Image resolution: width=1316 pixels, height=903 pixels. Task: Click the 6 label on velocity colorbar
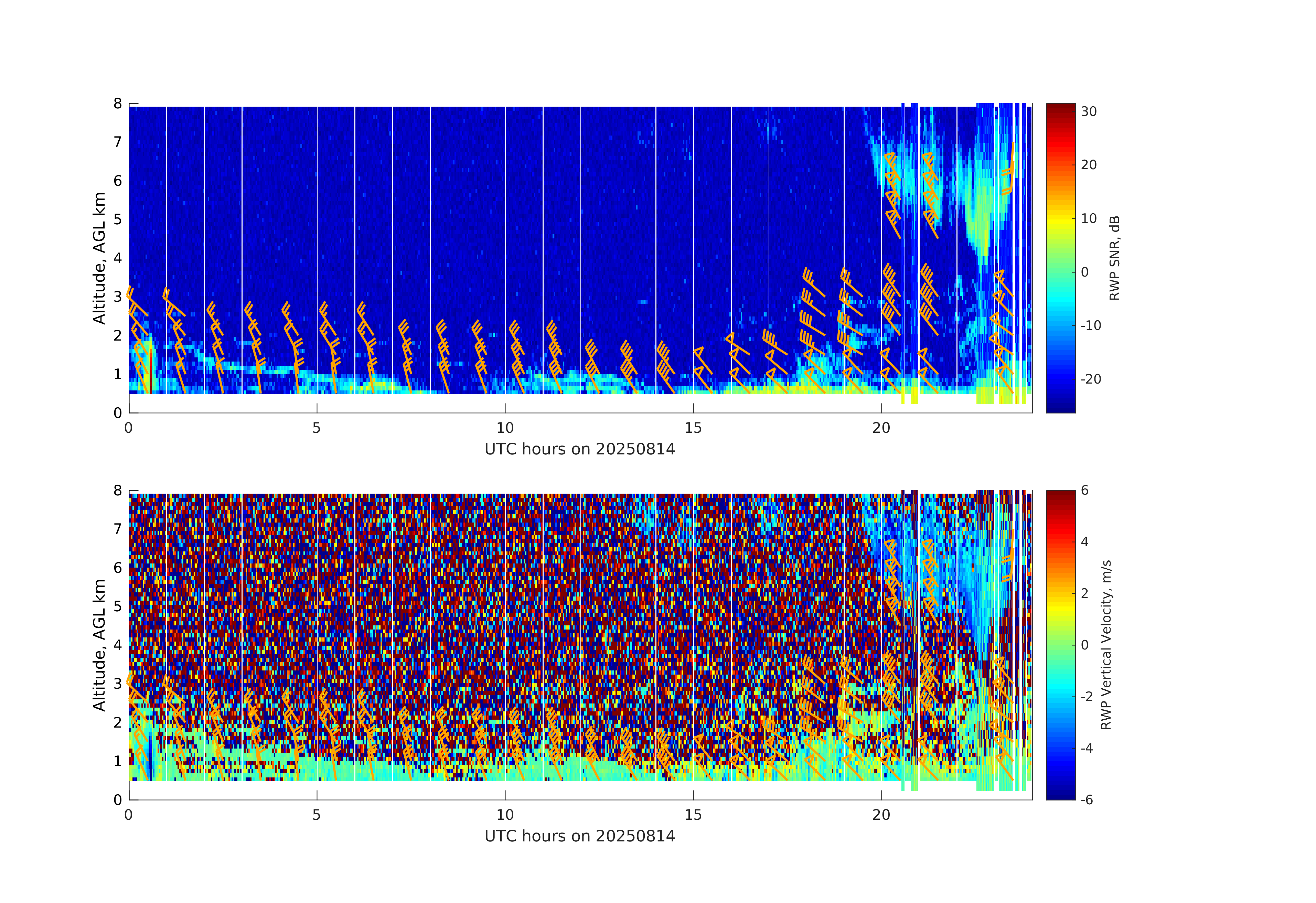pyautogui.click(x=1084, y=490)
